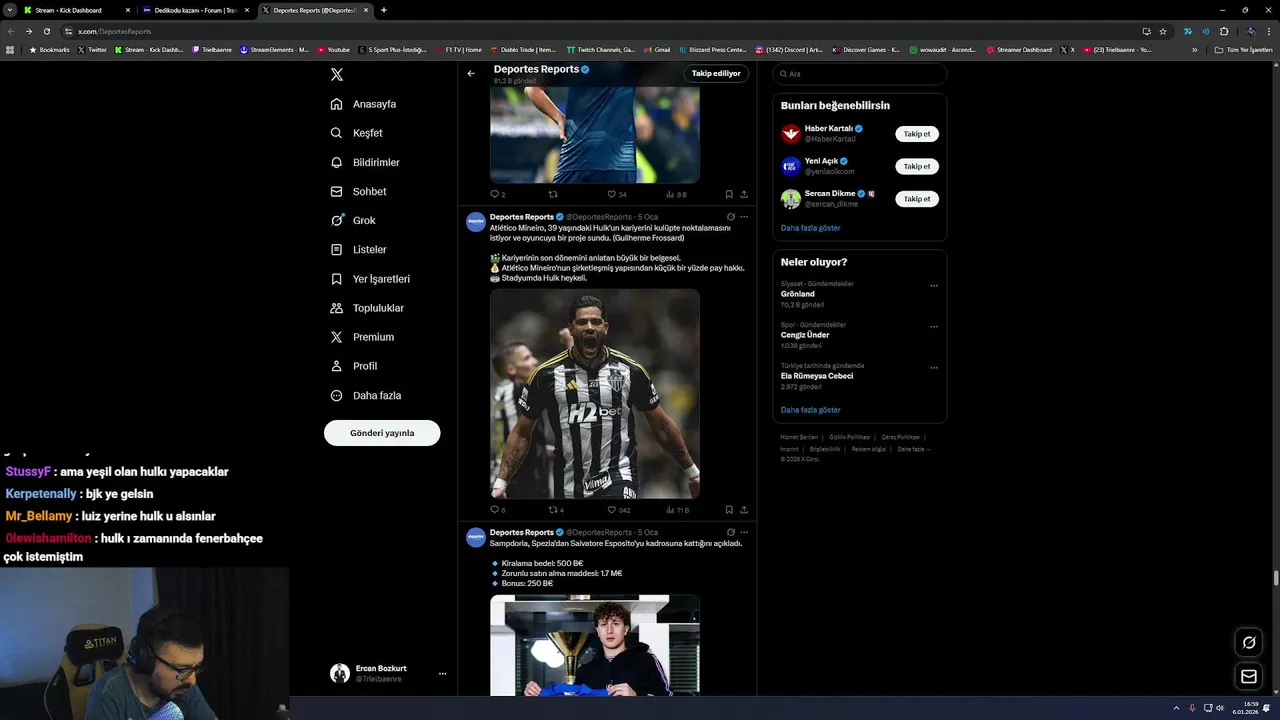Open Ela Rümeysa Cebeci trending topic
The width and height of the screenshot is (1280, 720).
[x=817, y=376]
